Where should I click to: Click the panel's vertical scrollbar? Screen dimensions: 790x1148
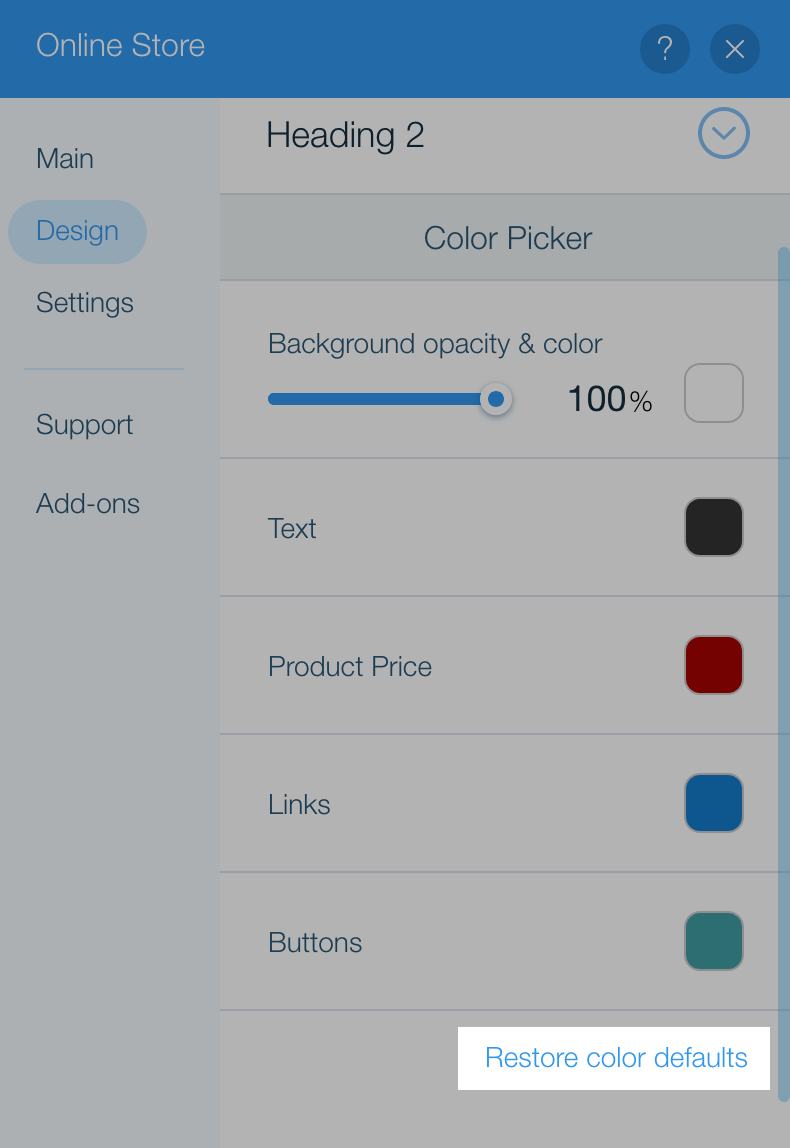pos(784,674)
